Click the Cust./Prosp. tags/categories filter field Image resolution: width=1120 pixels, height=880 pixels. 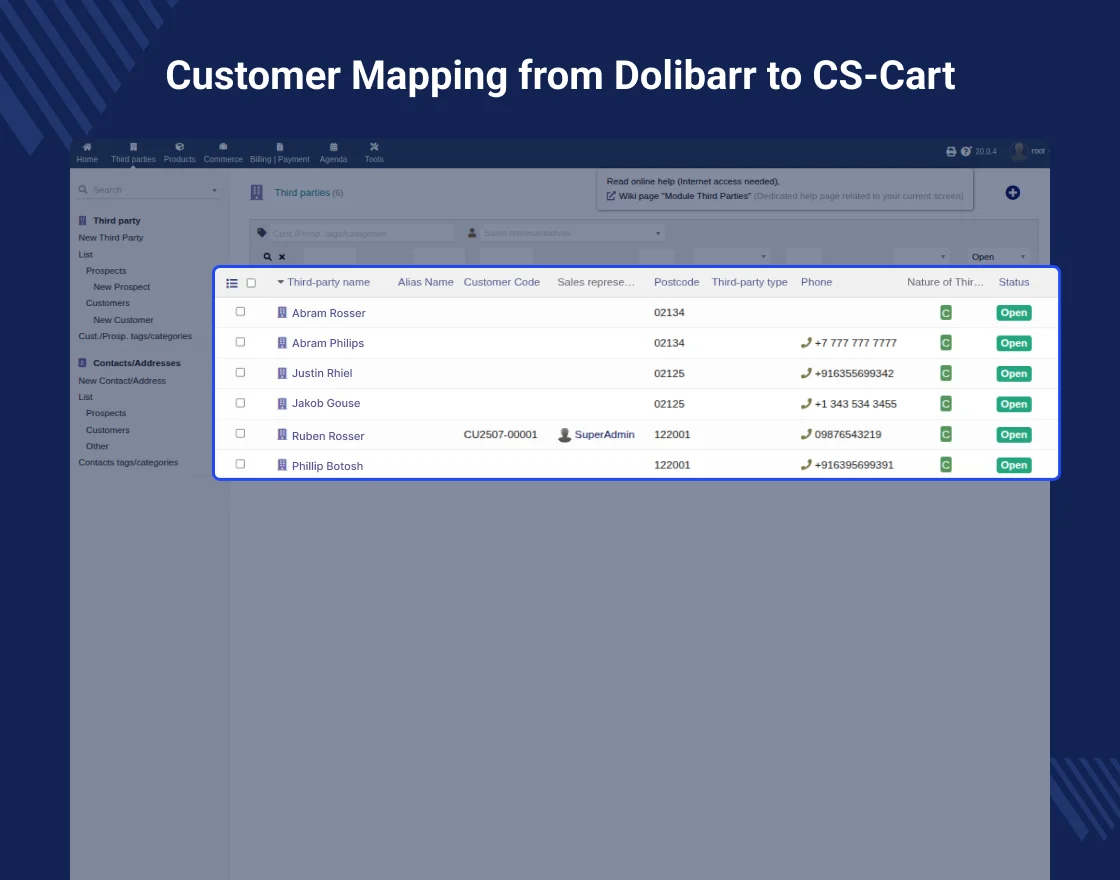355,233
